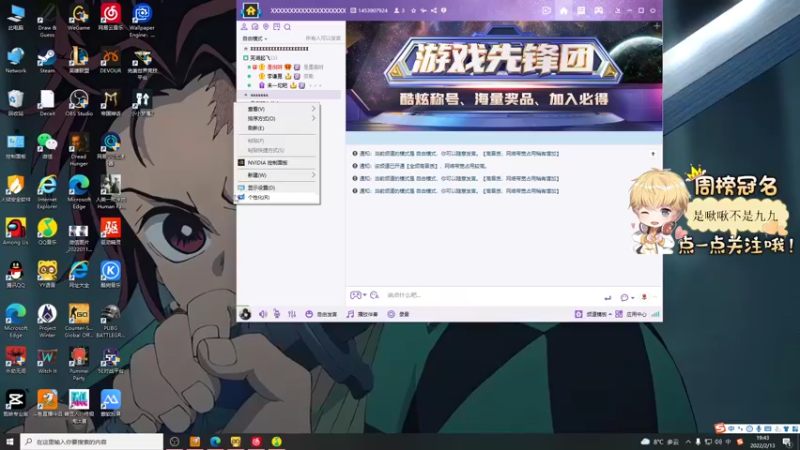Open the 应用中心 app center button
This screenshot has height=450, width=800.
631,314
